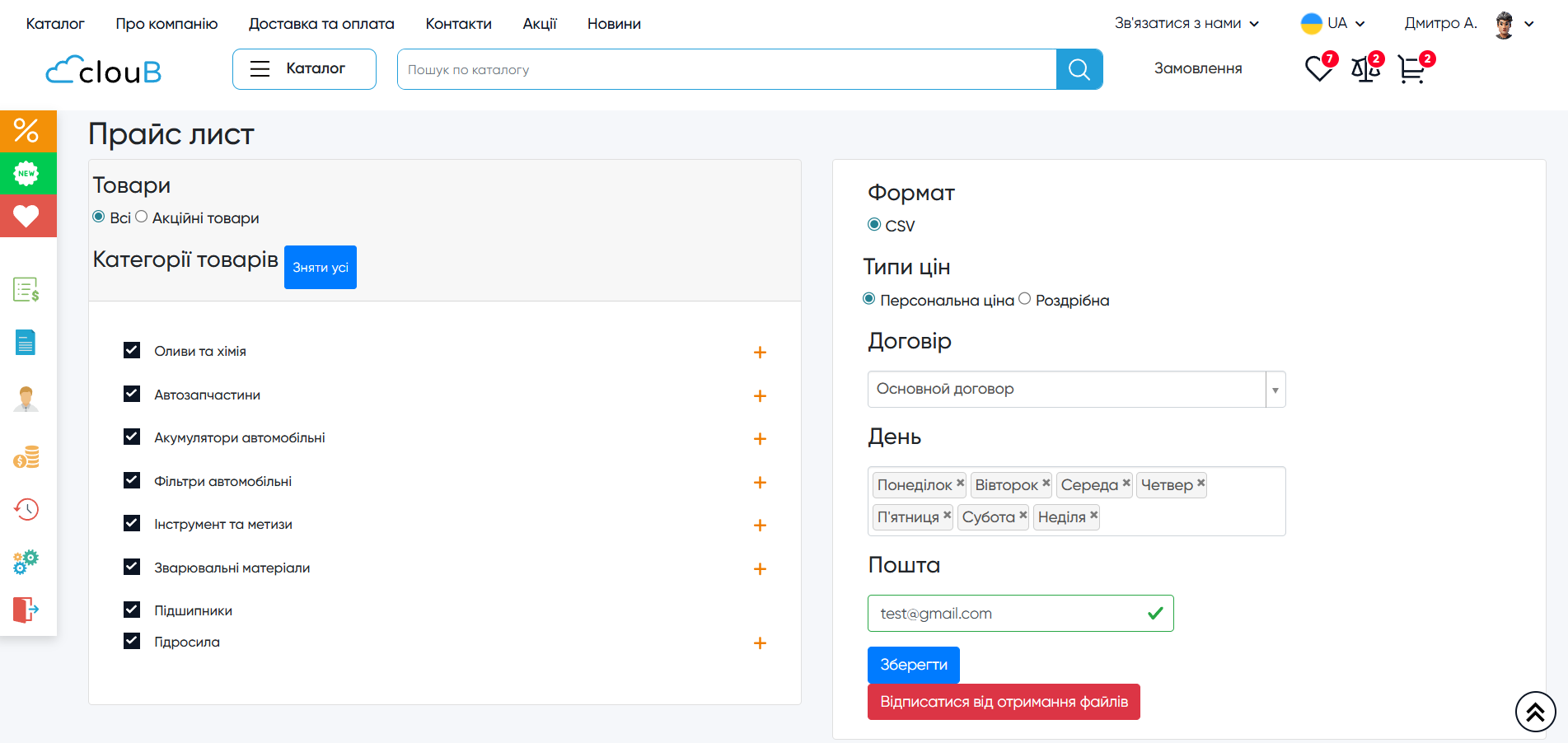This screenshot has width=1568, height=743.
Task: Open the green NEW badge sidebar icon
Action: point(27,173)
